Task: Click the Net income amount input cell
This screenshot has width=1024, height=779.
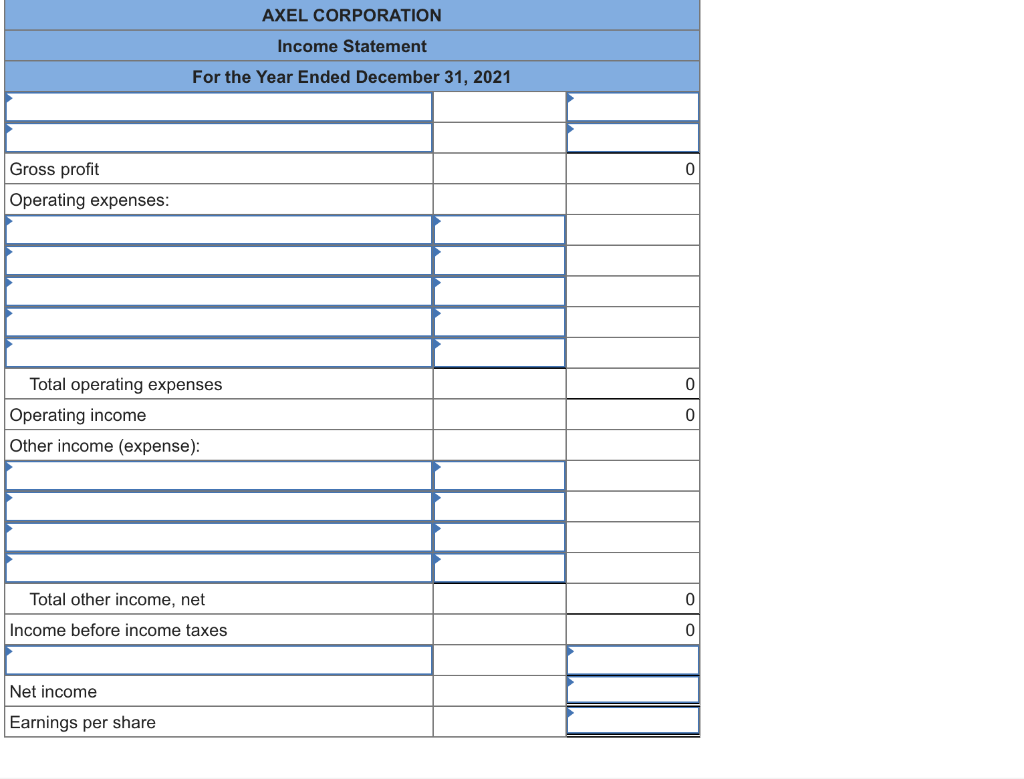Action: tap(632, 690)
